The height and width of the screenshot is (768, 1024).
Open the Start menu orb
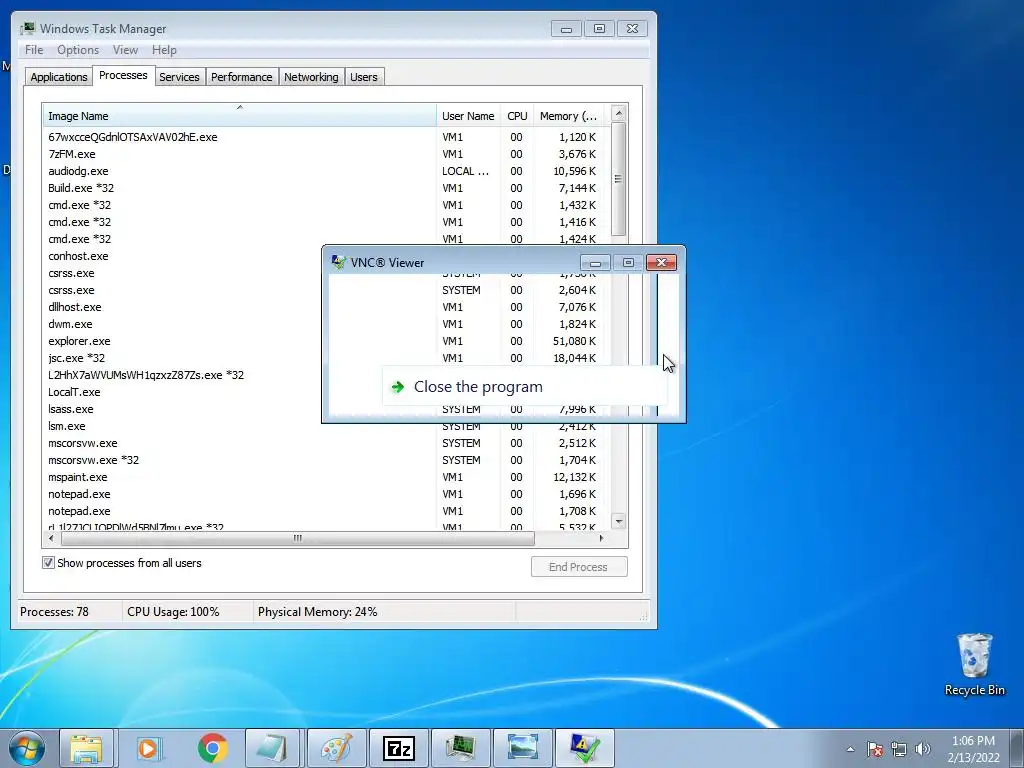[27, 748]
